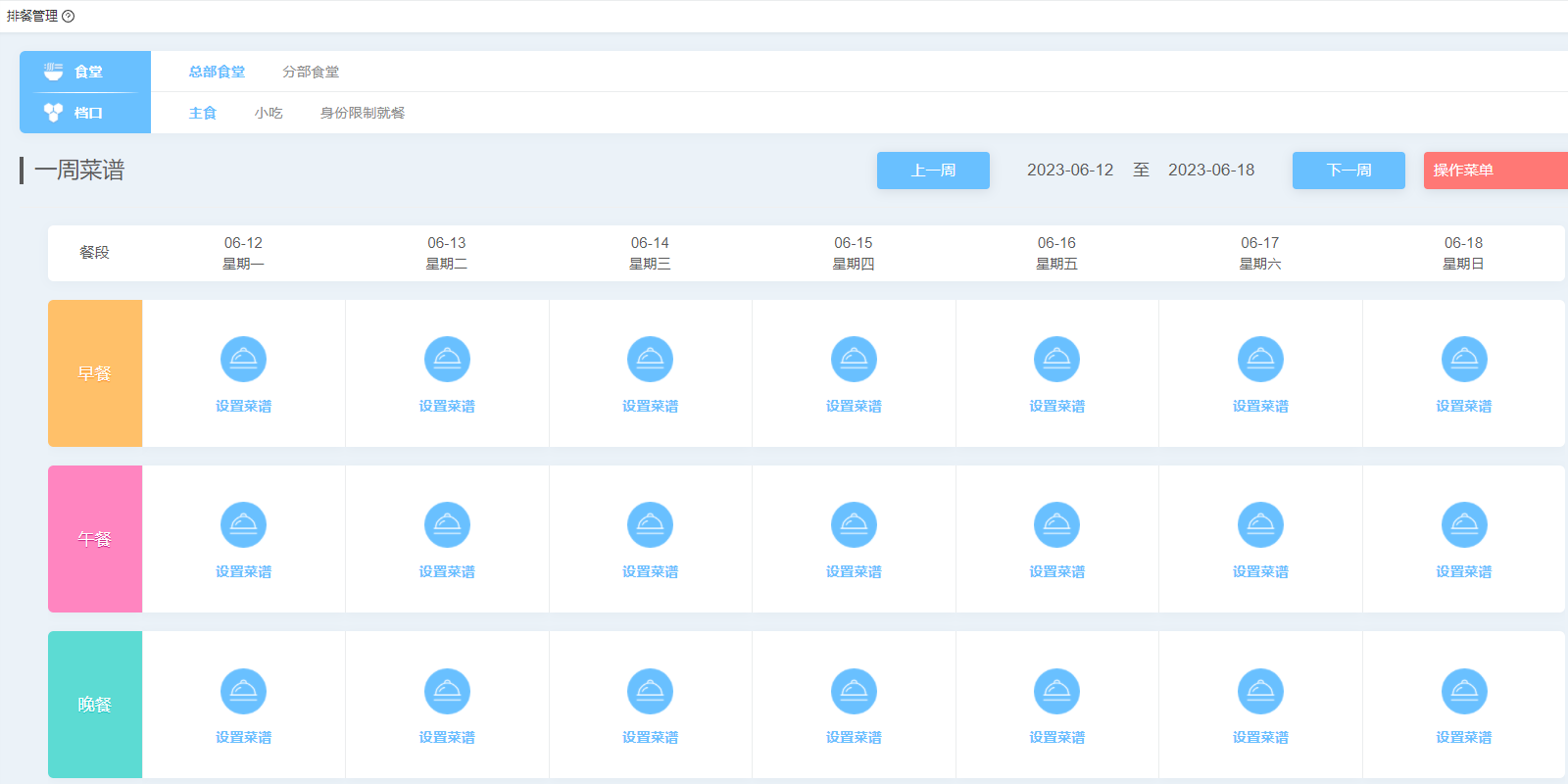The image size is (1568, 784).
Task: Advance to next week with 下一周
Action: (1348, 171)
